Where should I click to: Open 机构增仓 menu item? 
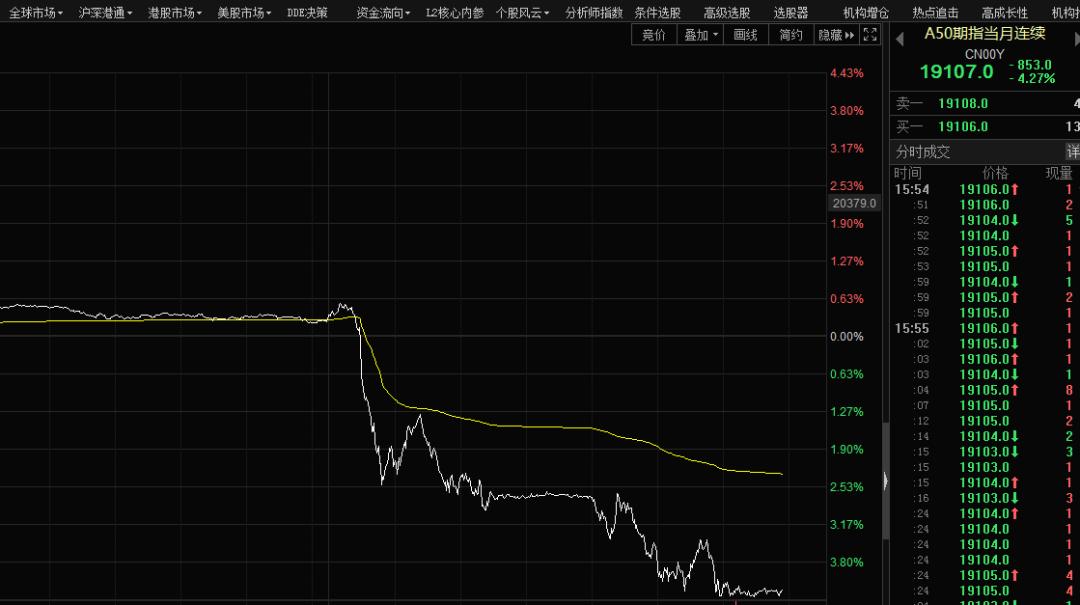[866, 12]
